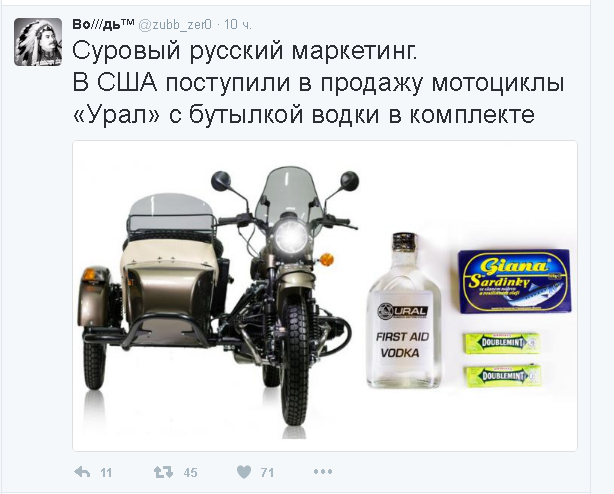Click the tweet text 'Суровый русский маркетинг'
Image resolution: width=614 pixels, height=494 pixels.
245,51
